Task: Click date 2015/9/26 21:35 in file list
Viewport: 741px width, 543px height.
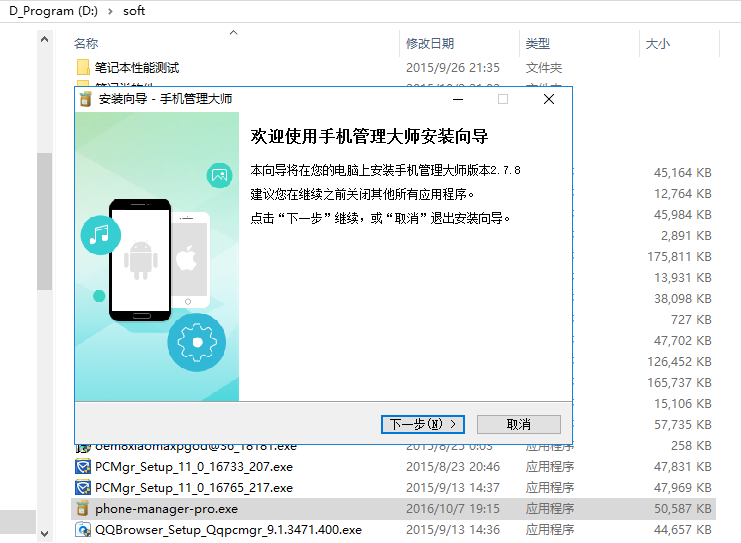Action: [453, 68]
